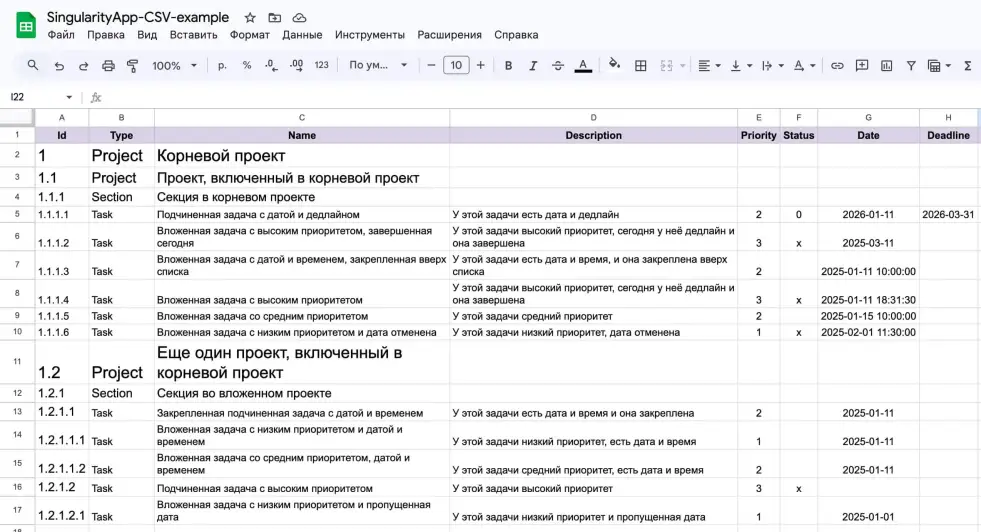Screen dimensions: 981x532
Task: Create a filter with the funnel icon
Action: (x=911, y=66)
